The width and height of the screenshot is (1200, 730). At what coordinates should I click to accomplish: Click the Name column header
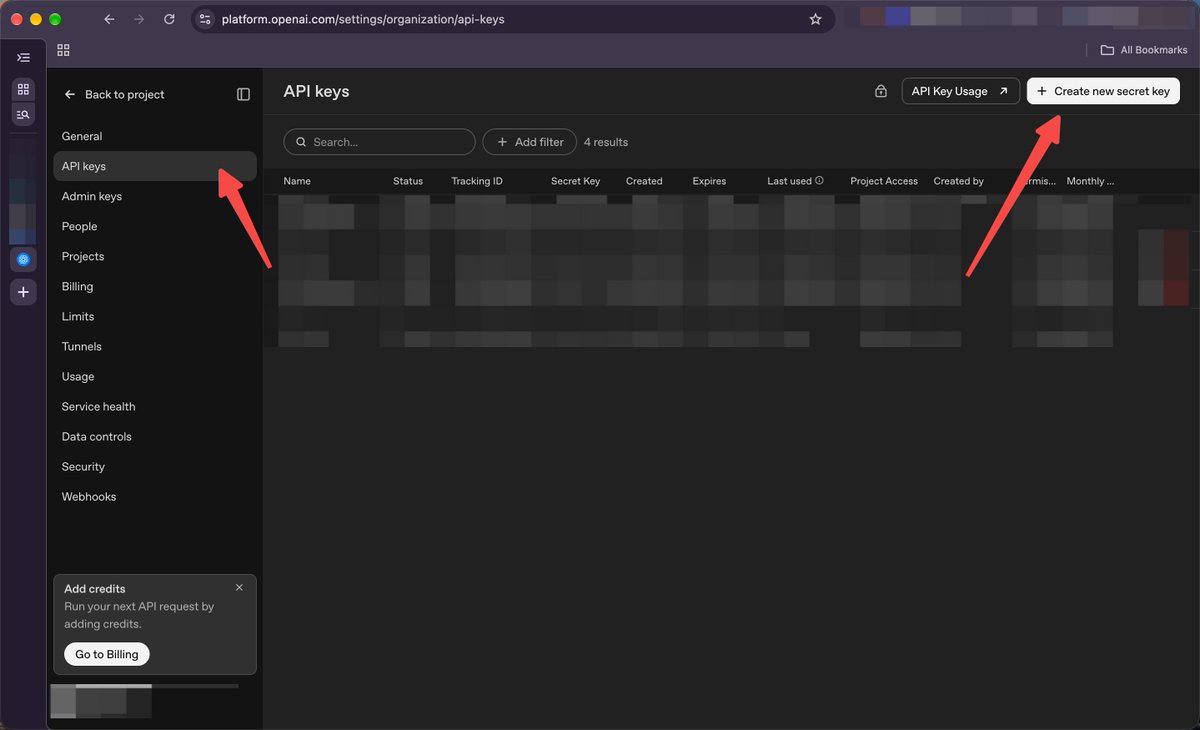click(297, 181)
